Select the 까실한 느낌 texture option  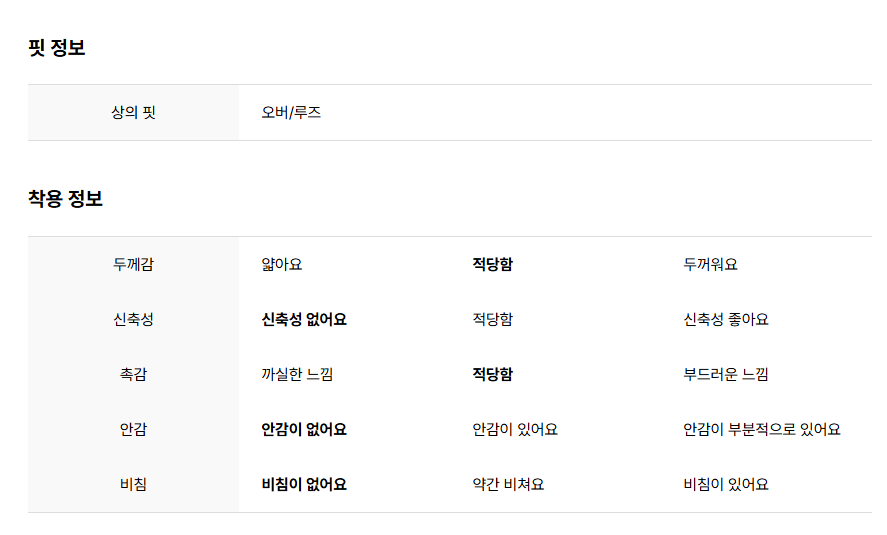pyautogui.click(x=297, y=374)
